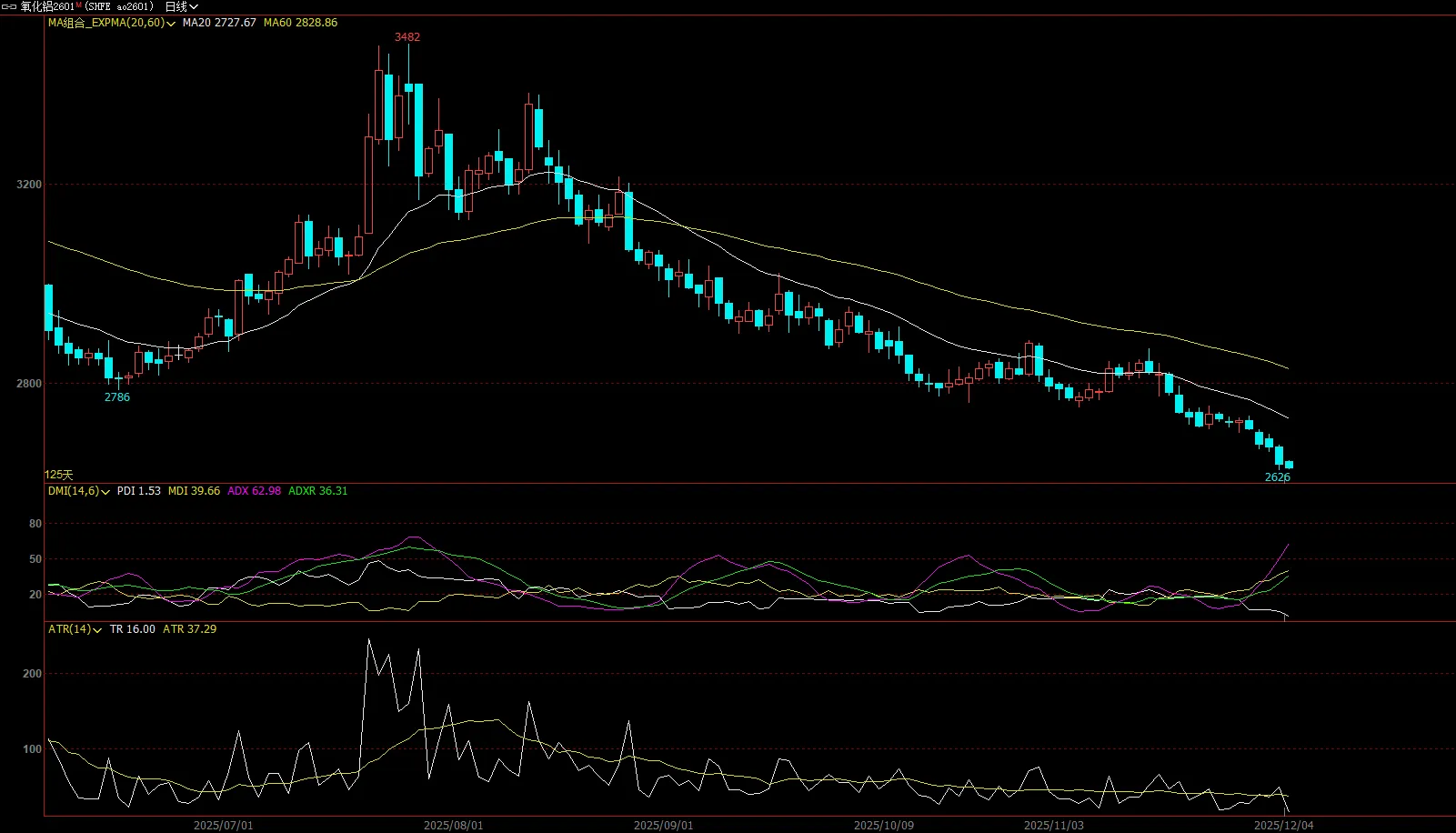Viewport: 1456px width, 833px height.
Task: Click the 氧化铝2601 contract title
Action: coord(47,6)
